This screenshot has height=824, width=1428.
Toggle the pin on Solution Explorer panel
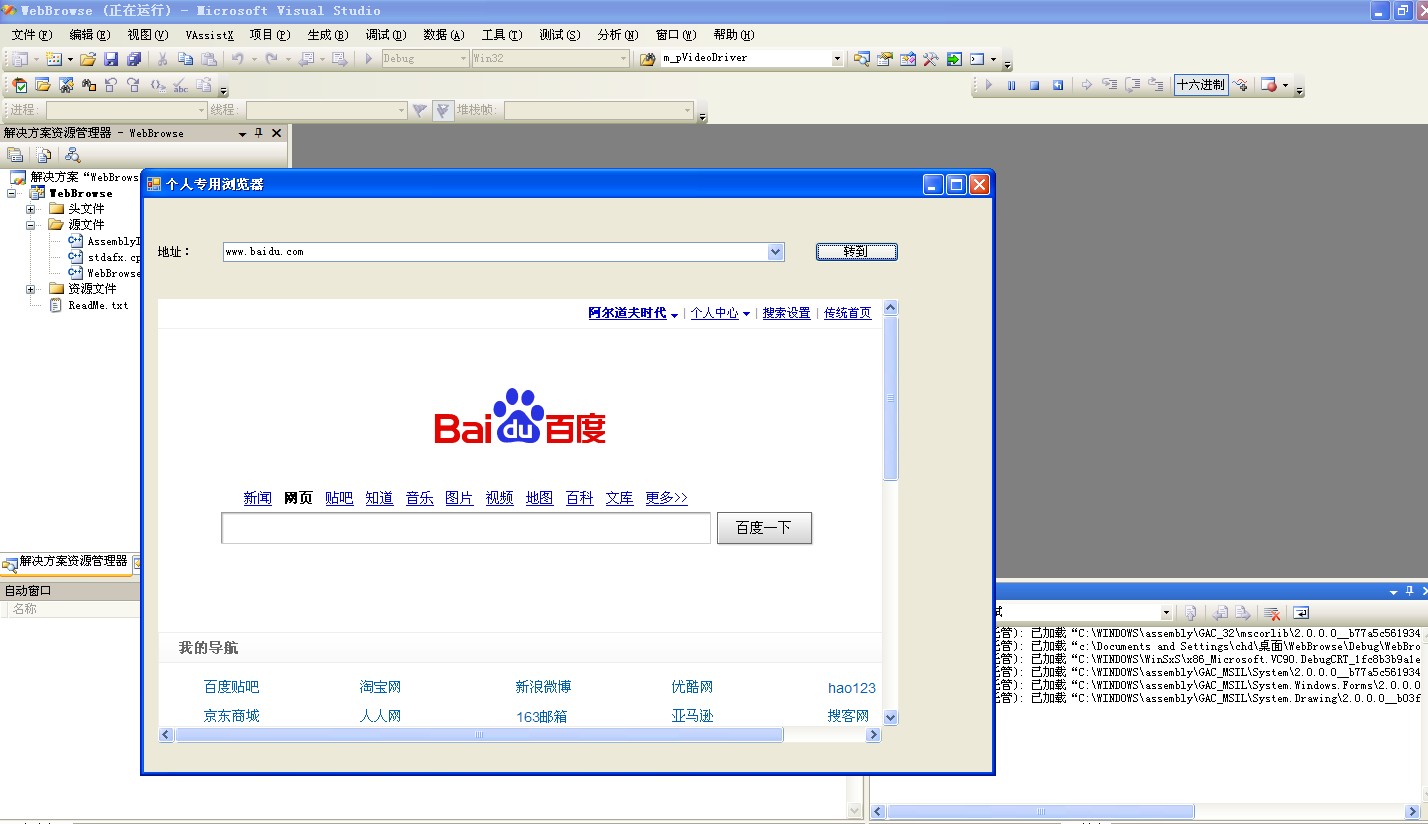(x=259, y=133)
